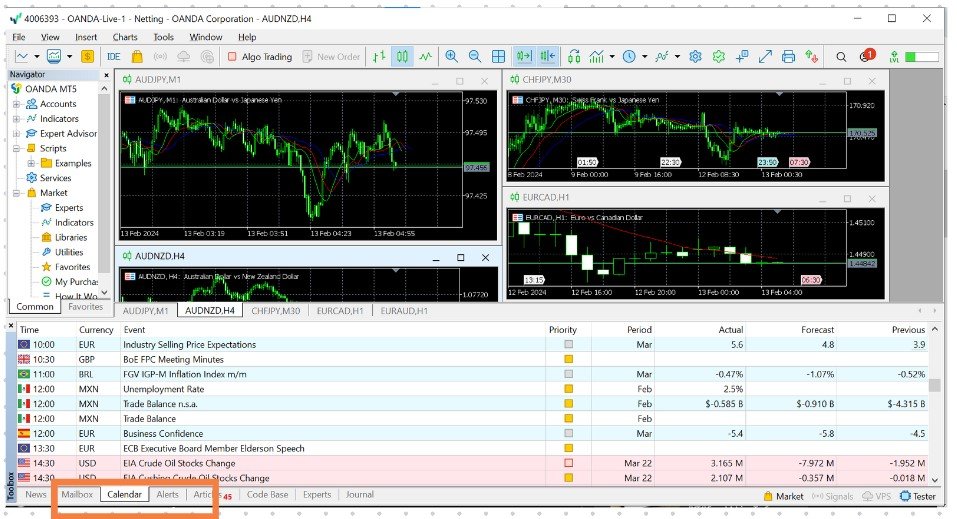Image resolution: width=957 pixels, height=519 pixels.
Task: Select the candlestick chart type icon
Action: pyautogui.click(x=403, y=57)
